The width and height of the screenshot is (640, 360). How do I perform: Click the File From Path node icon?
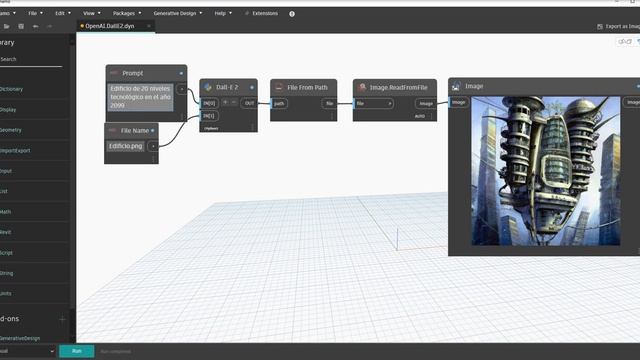[x=279, y=87]
